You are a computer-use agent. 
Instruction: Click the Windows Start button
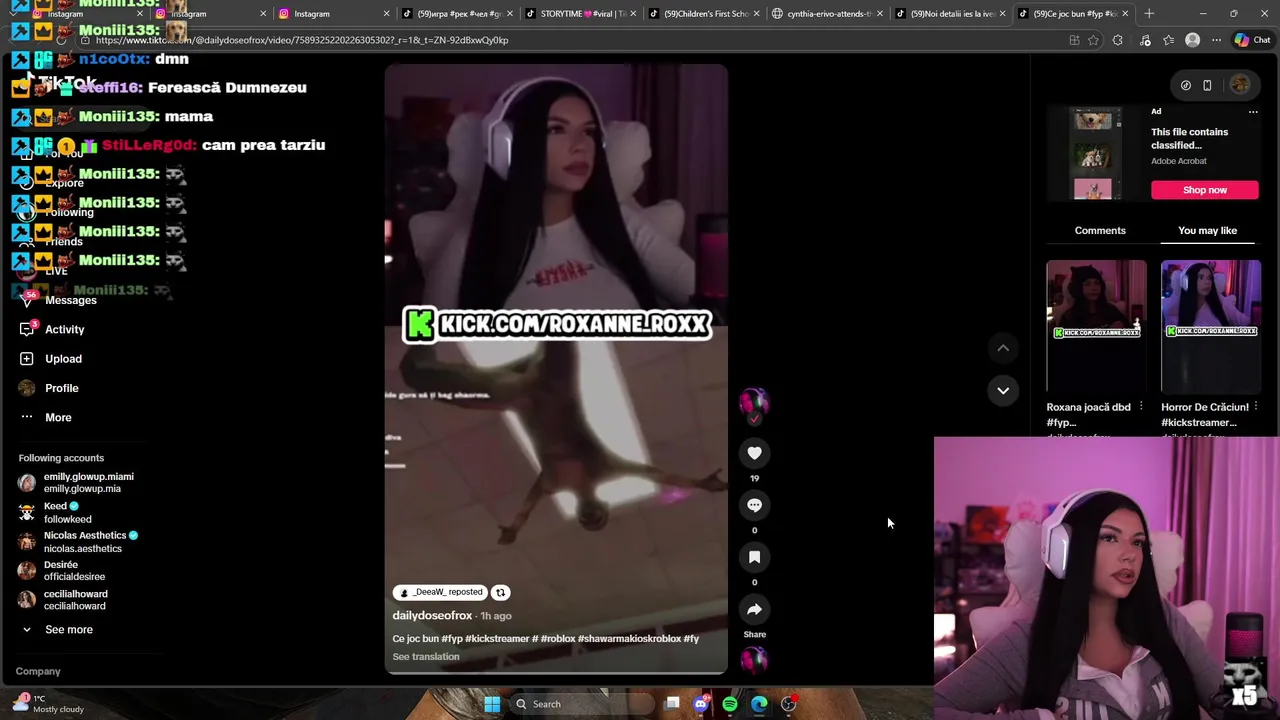coord(492,704)
